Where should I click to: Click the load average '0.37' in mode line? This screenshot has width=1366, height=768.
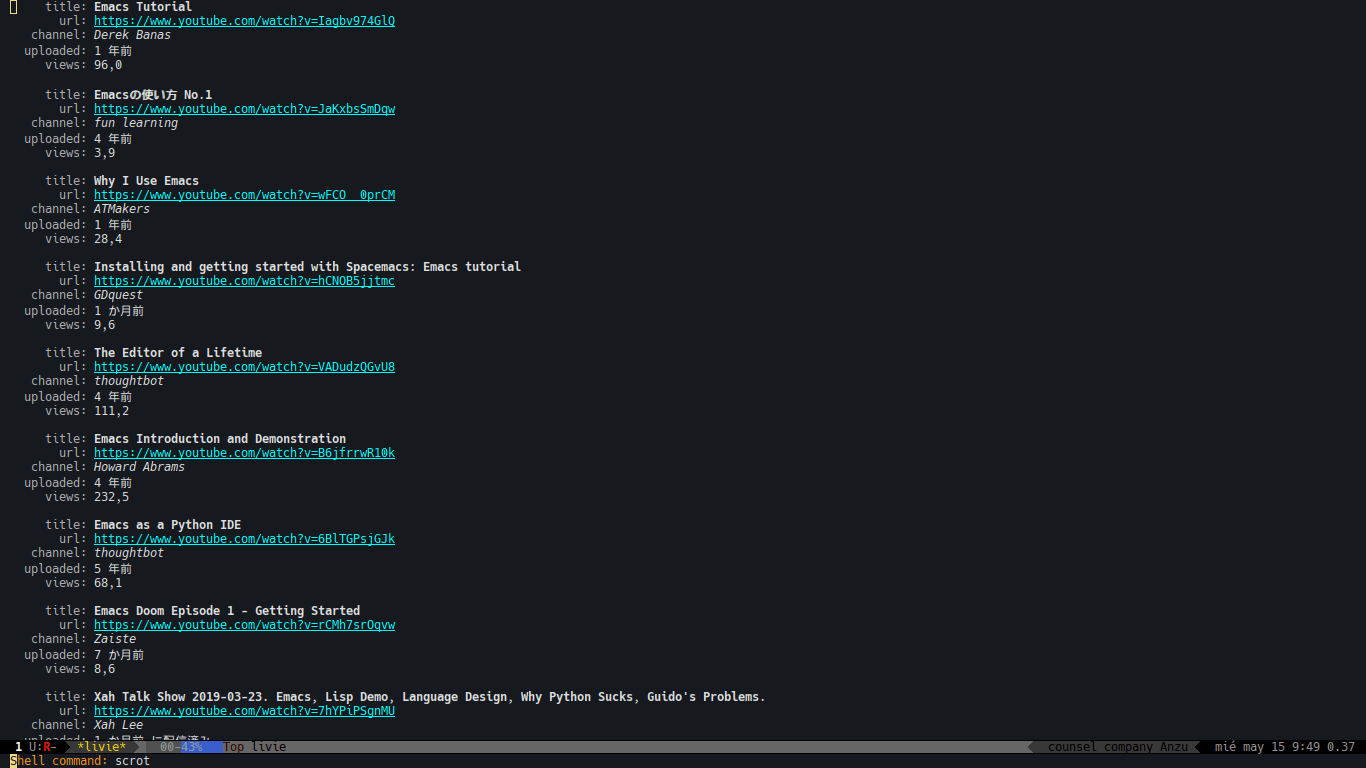click(1341, 747)
